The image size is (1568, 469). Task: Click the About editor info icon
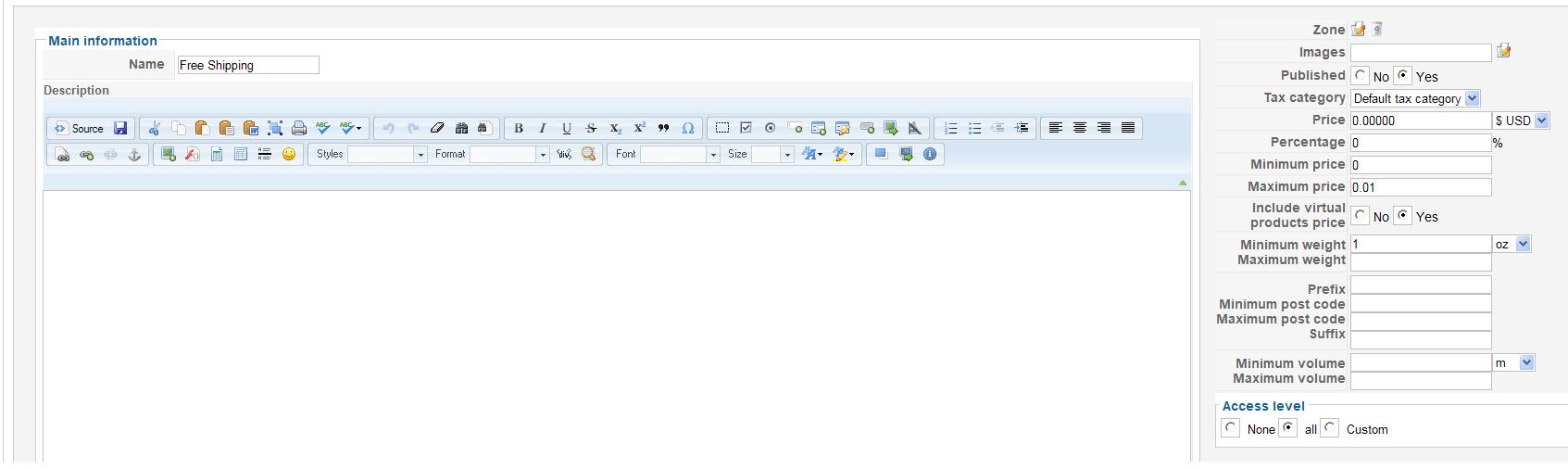930,154
